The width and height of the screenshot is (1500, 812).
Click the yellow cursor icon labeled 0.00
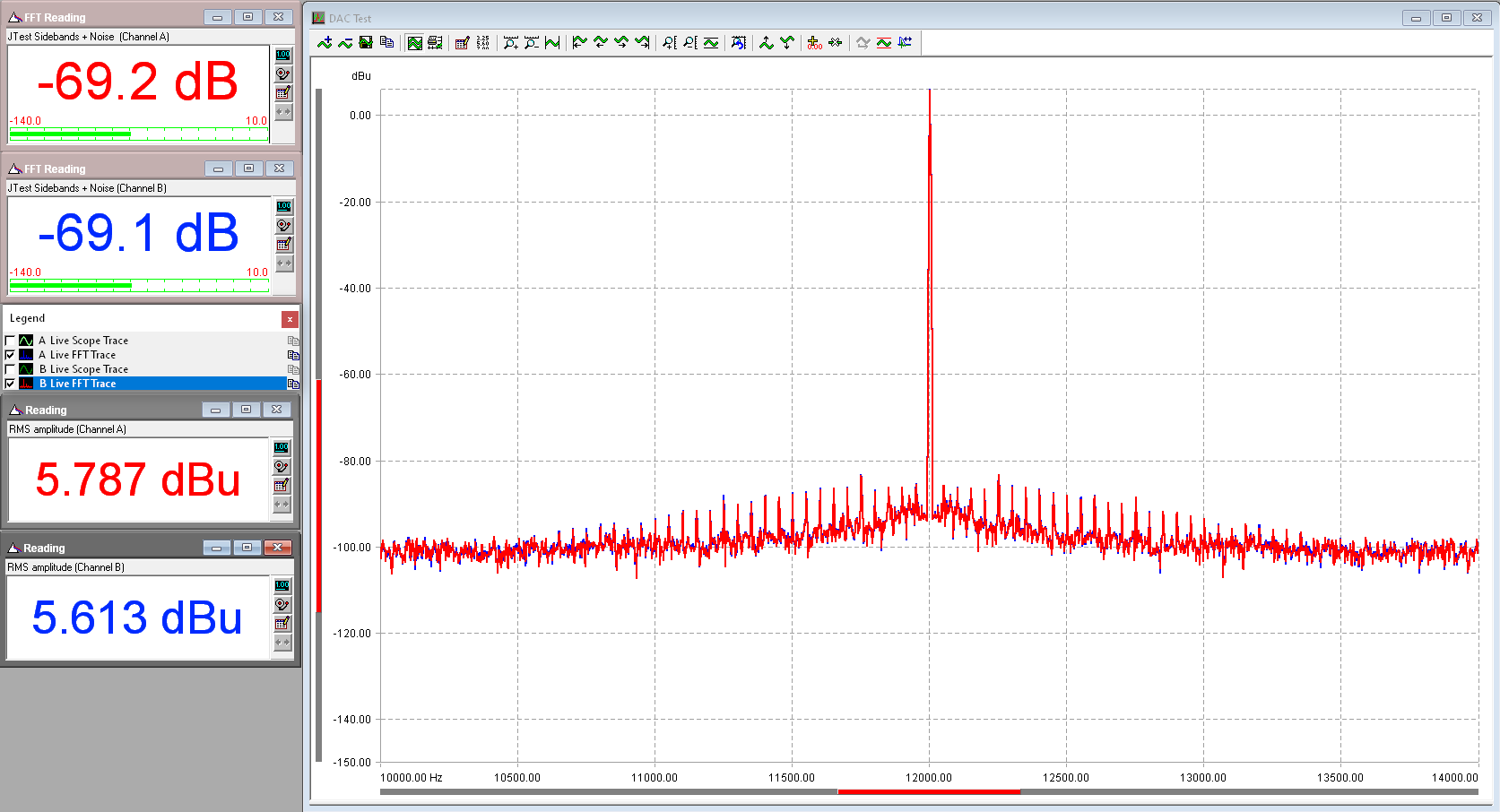click(814, 43)
